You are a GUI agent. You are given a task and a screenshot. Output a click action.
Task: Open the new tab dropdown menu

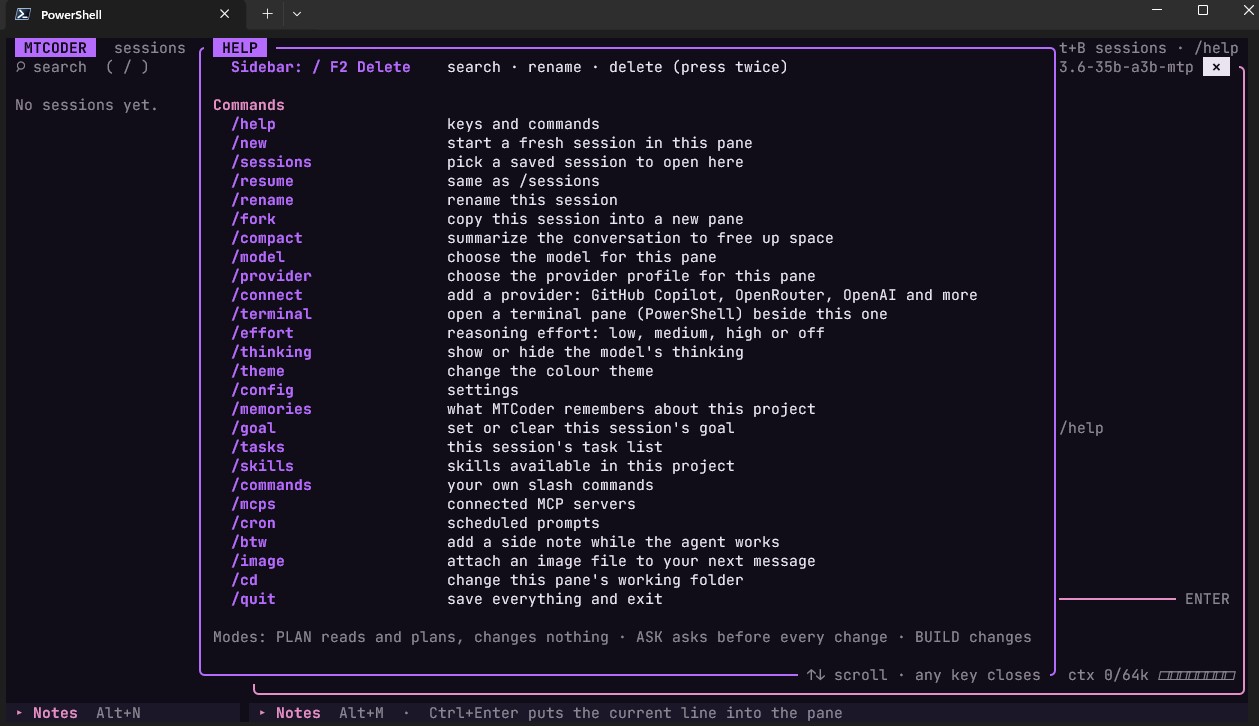pyautogui.click(x=297, y=14)
